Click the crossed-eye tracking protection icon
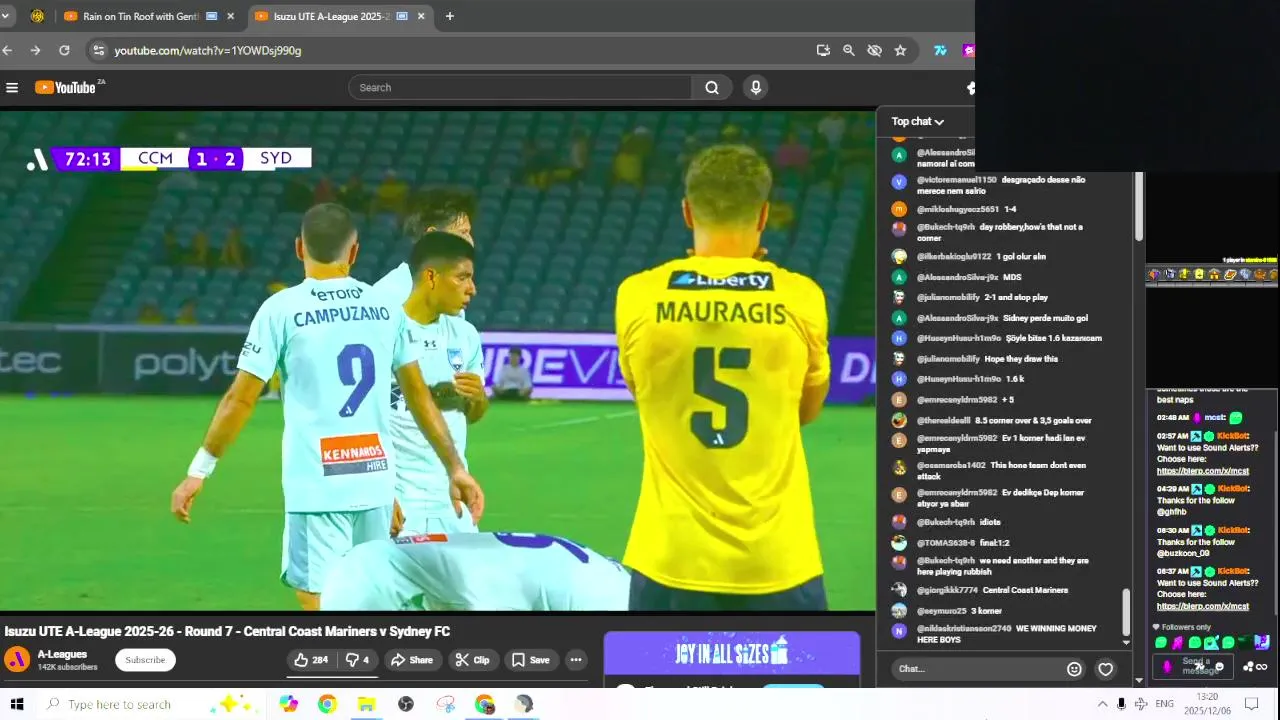This screenshot has height=720, width=1280. tap(874, 50)
